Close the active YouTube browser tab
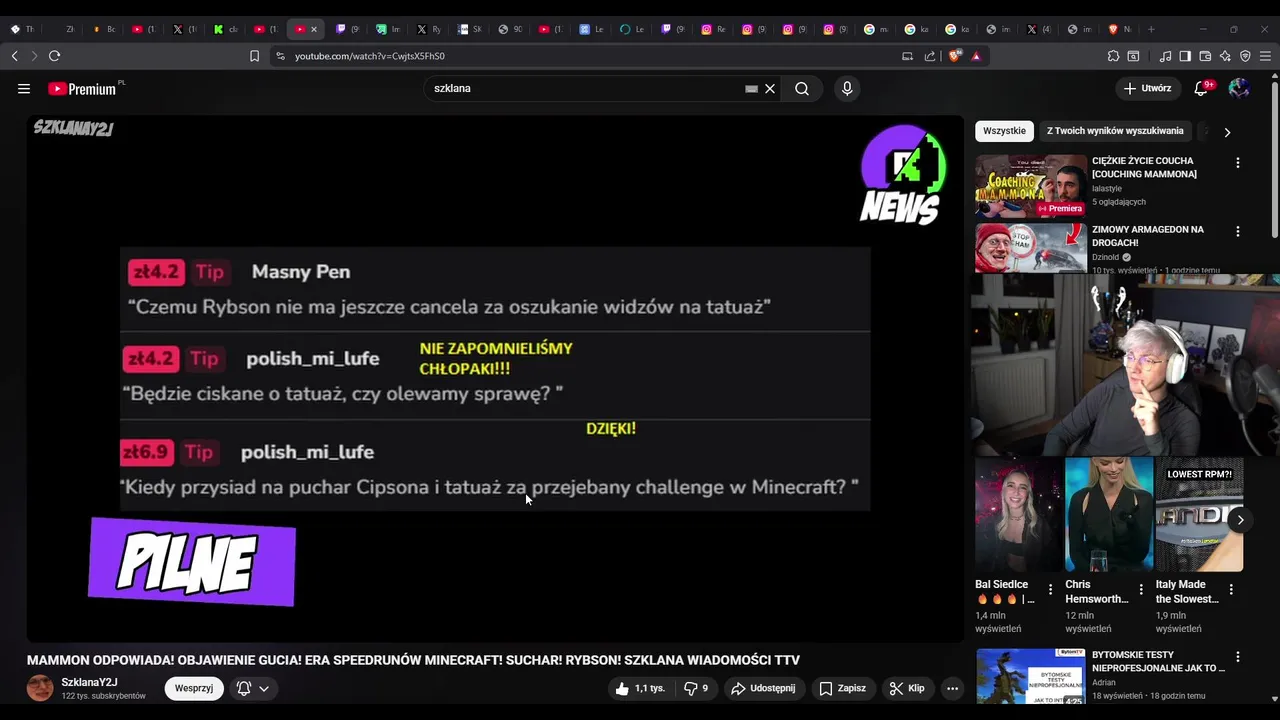This screenshot has height=720, width=1280. click(x=313, y=29)
